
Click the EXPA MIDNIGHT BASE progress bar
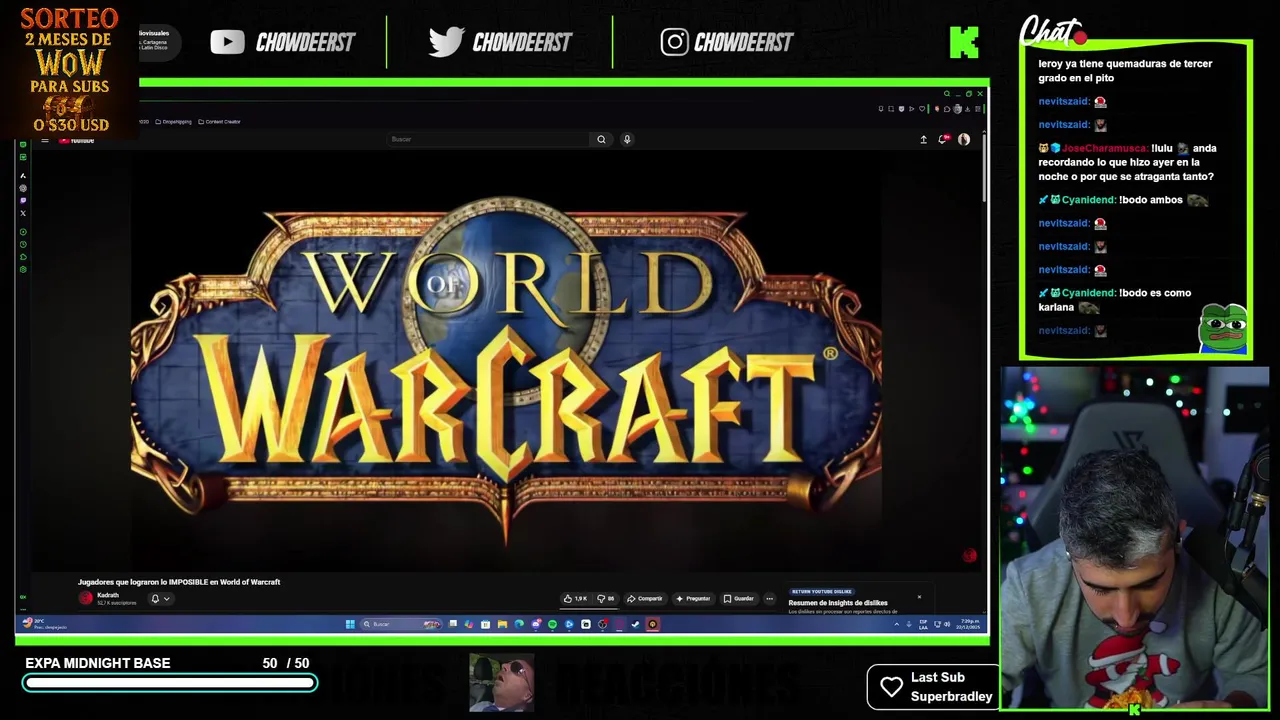(x=170, y=683)
